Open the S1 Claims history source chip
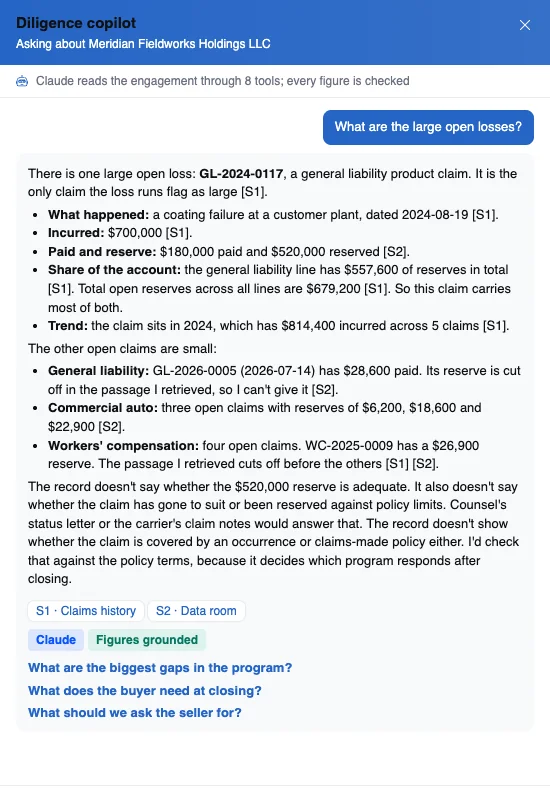This screenshot has width=550, height=790. [86, 611]
